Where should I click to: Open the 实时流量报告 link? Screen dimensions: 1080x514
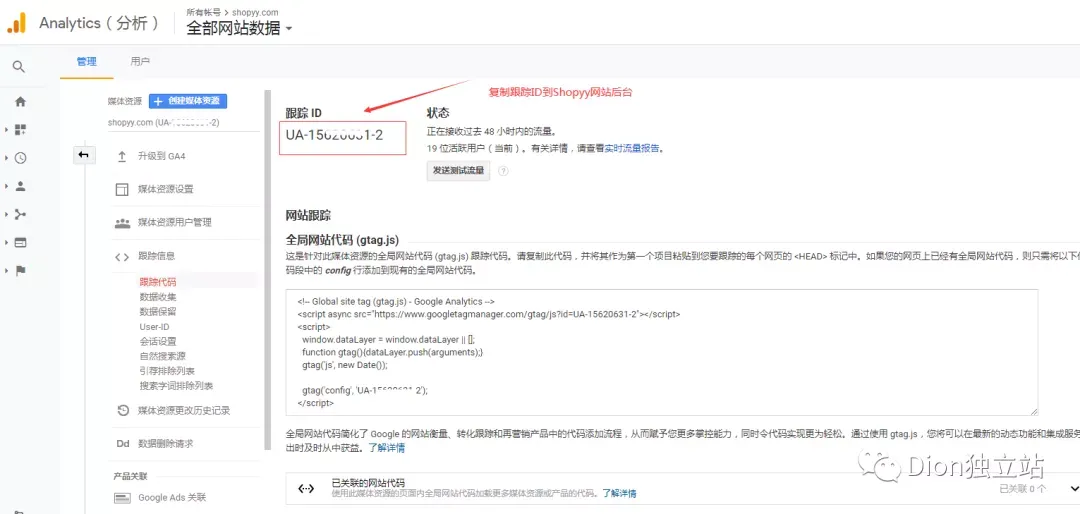[632, 148]
